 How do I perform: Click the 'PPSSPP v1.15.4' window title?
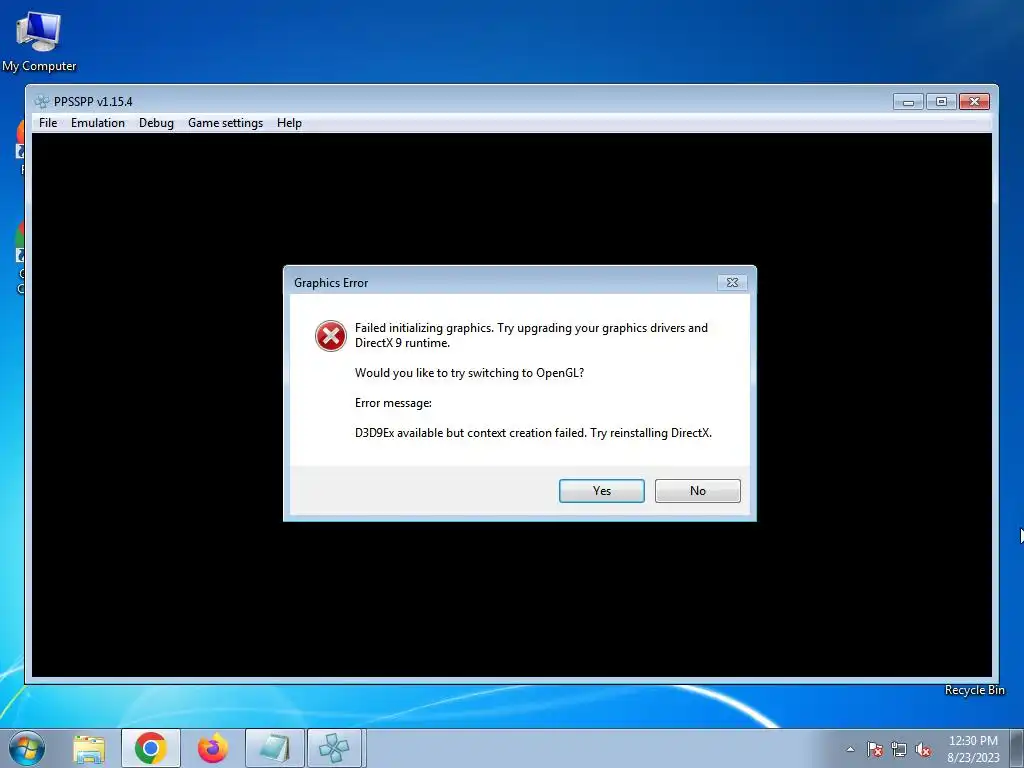93,102
